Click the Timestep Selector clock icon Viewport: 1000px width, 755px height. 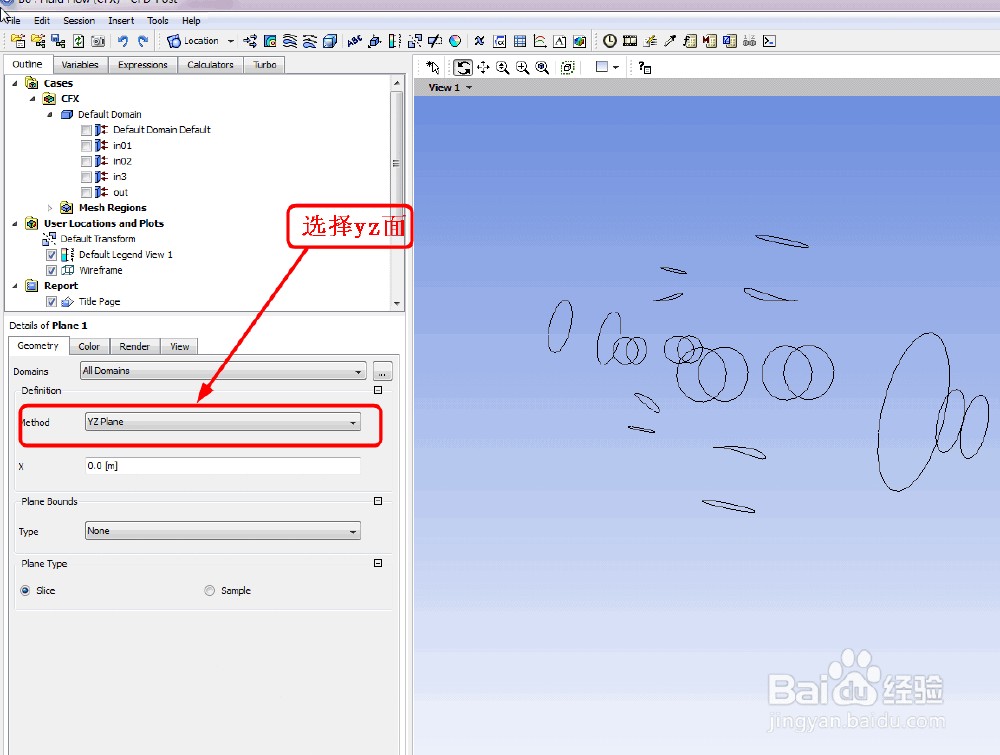tap(610, 41)
